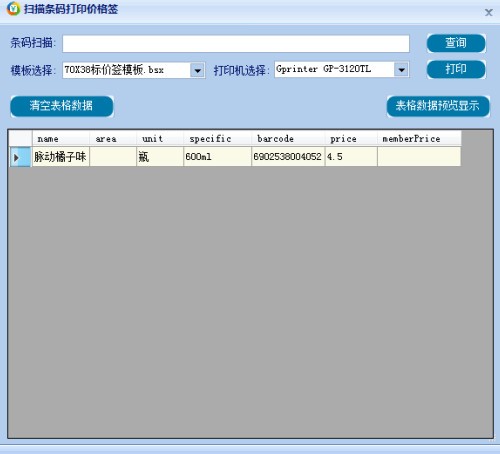Click 表格数据预览显示 preview button
The image size is (500, 454).
pos(438,106)
